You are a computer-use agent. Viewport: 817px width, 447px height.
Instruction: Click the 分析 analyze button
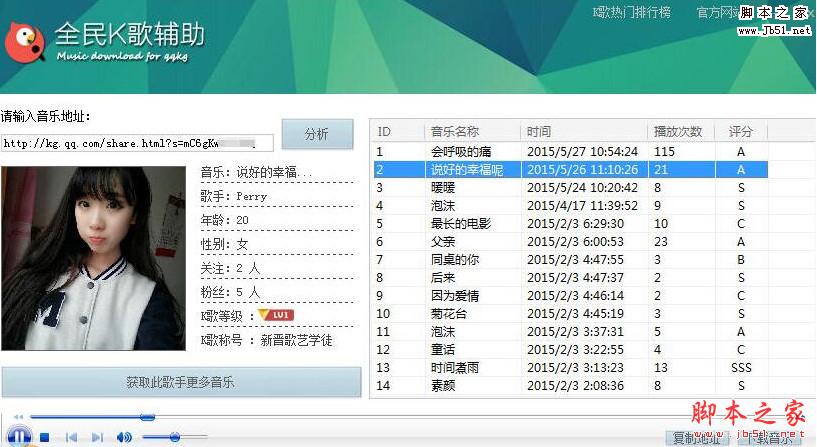(x=317, y=134)
